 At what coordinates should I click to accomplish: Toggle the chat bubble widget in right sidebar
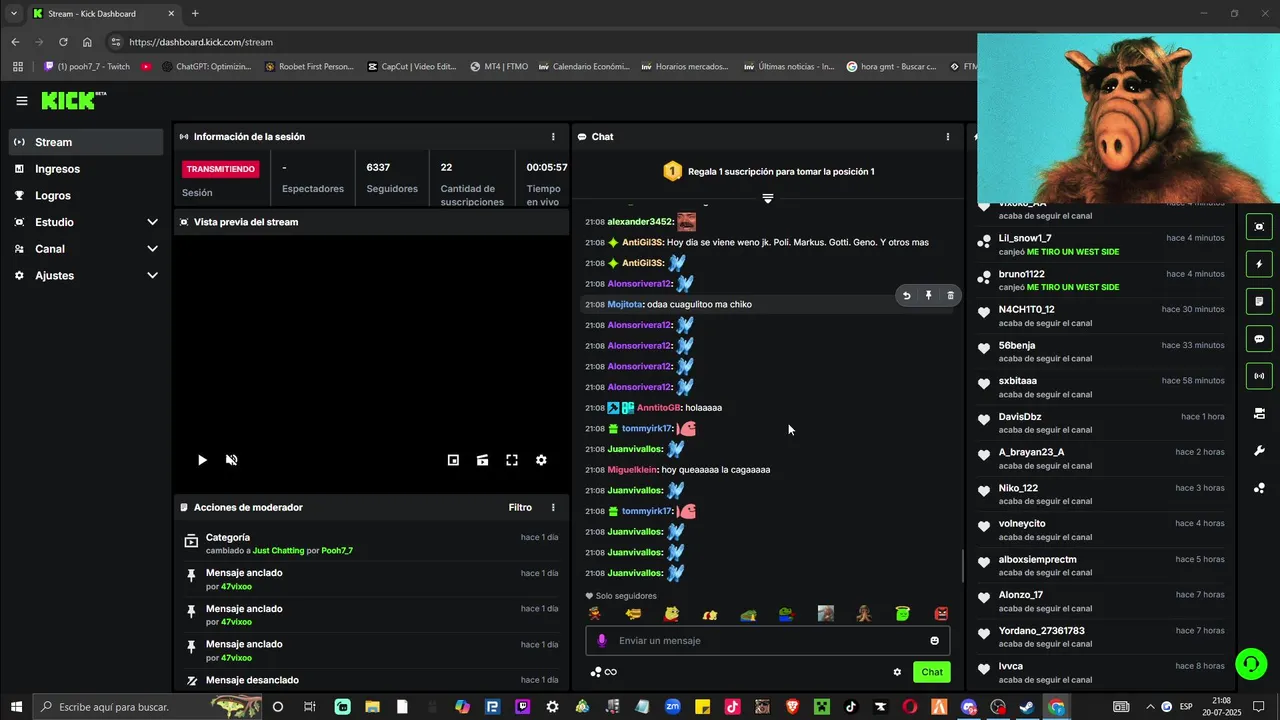(x=1259, y=339)
